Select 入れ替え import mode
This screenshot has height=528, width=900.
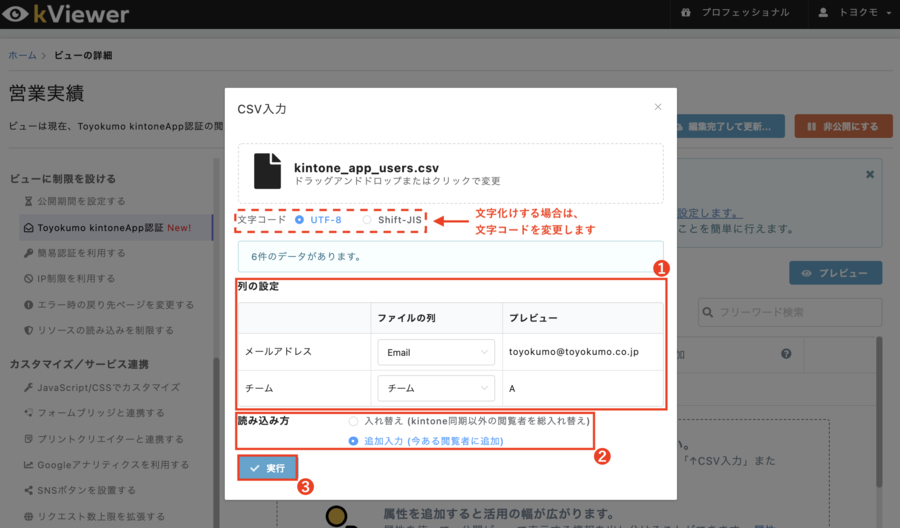point(354,421)
